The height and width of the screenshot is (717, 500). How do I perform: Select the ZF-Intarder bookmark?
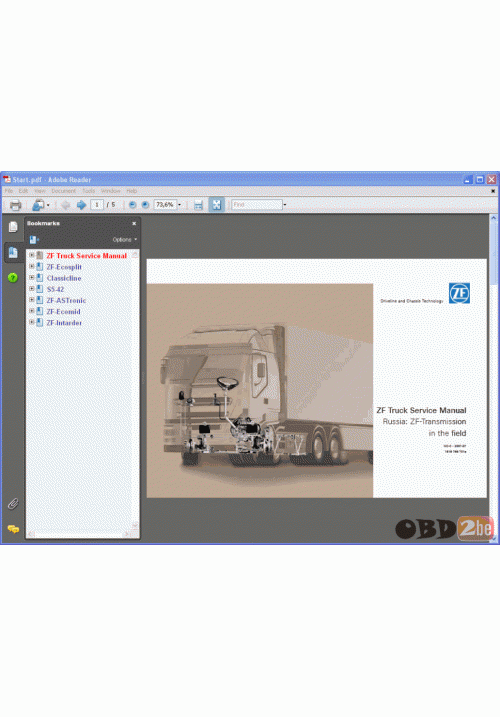(x=64, y=323)
